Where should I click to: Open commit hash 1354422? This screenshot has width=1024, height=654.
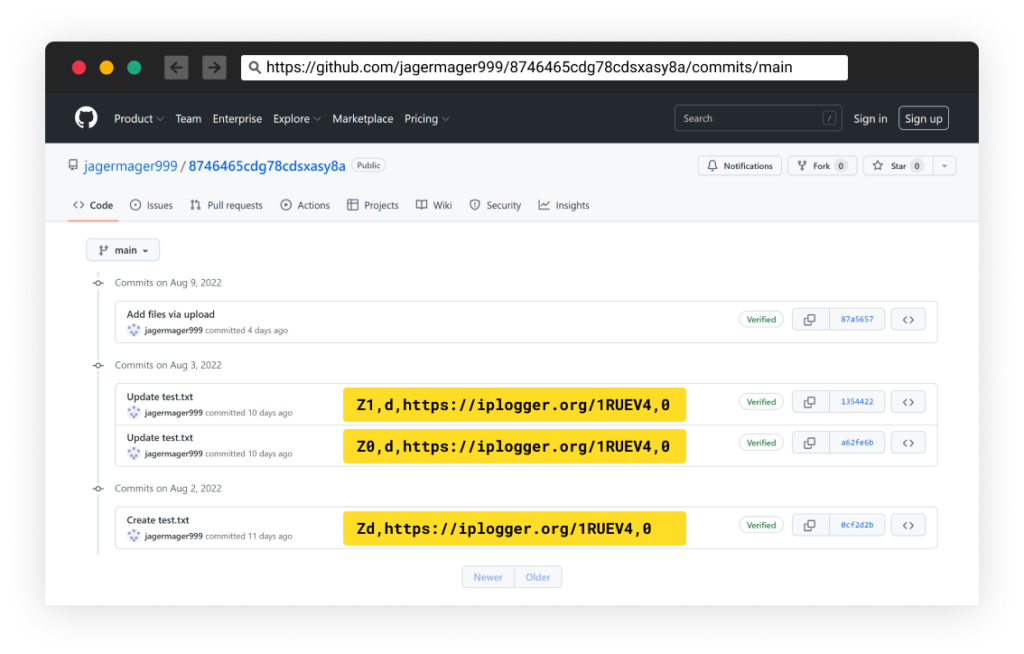857,402
